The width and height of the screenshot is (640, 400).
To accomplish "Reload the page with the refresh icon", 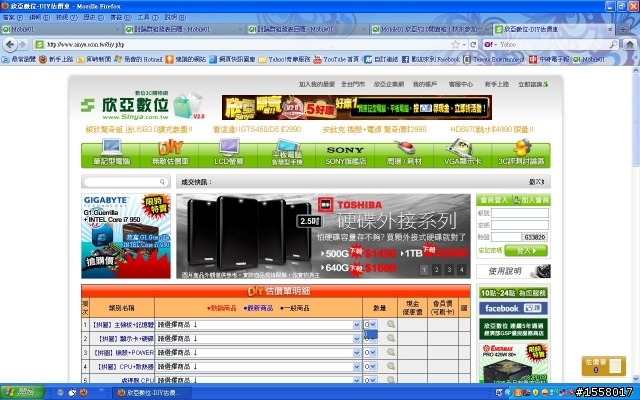I will 473,44.
